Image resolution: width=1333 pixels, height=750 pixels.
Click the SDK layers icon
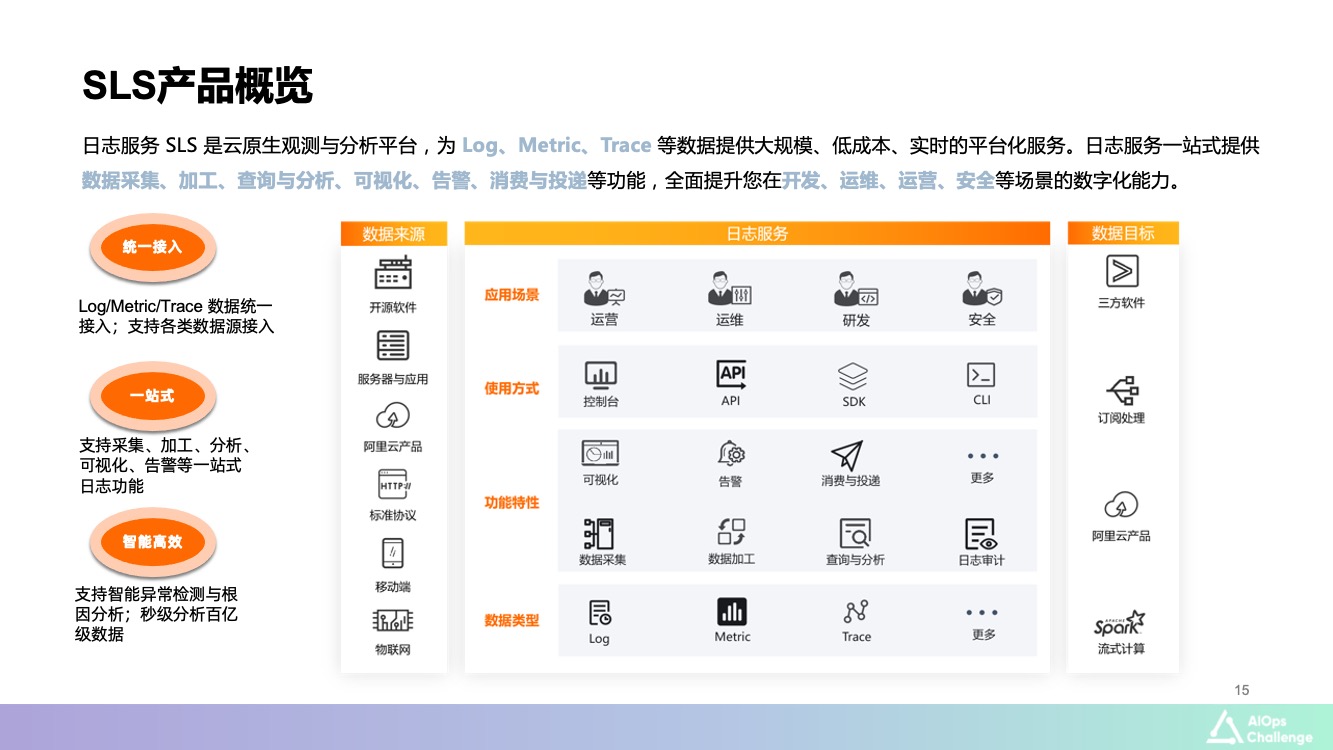[x=853, y=377]
